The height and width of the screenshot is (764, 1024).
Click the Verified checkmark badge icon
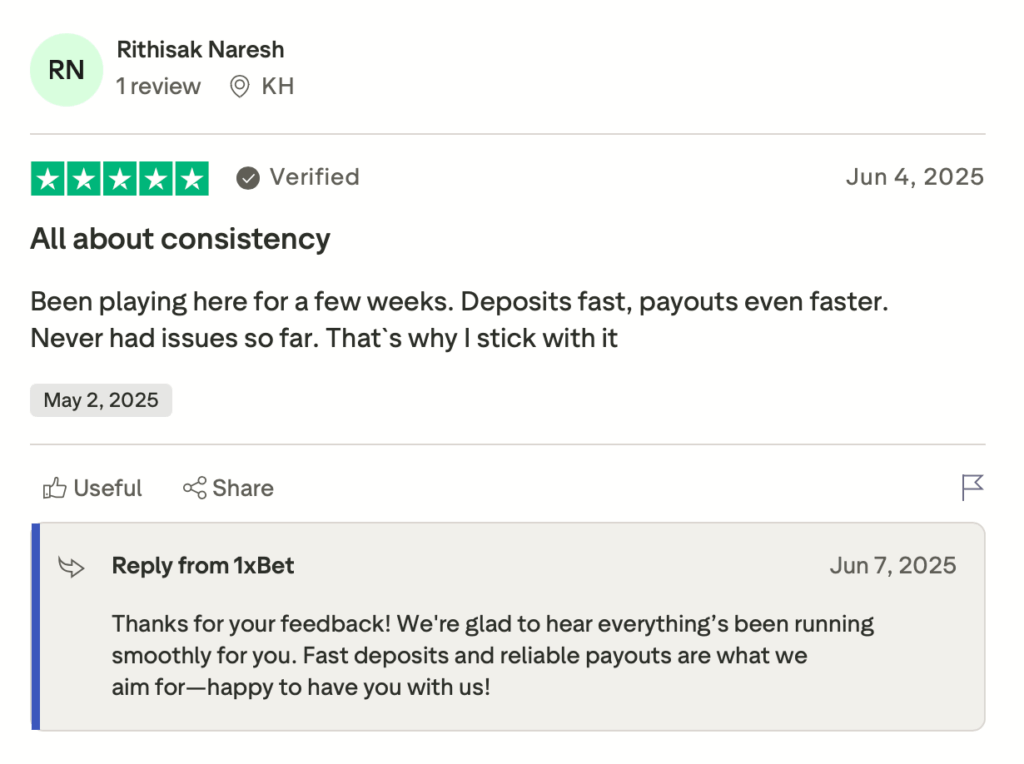click(x=247, y=178)
